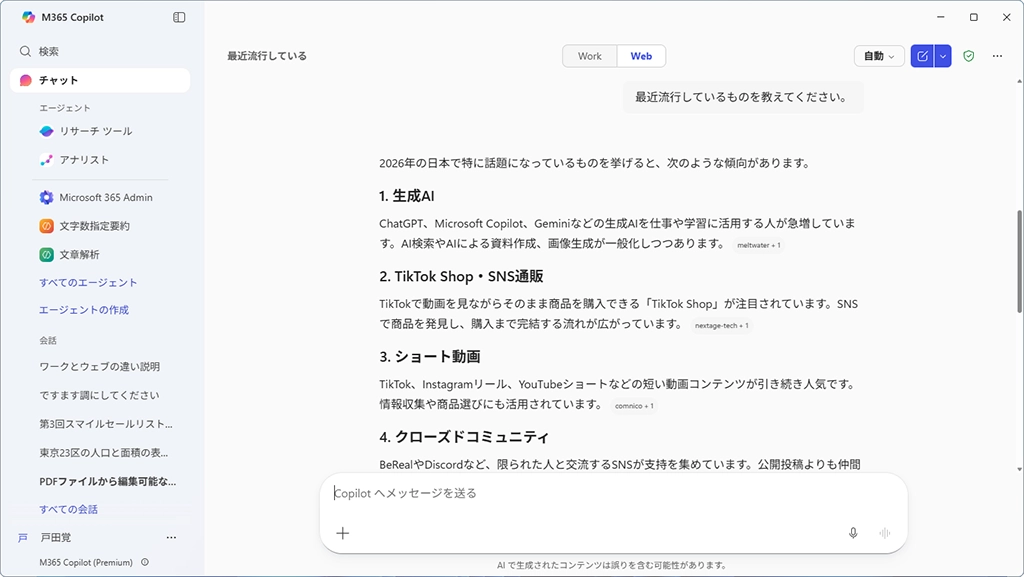1024x577 pixels.
Task: Collapse the sidebar with the panel toggle icon
Action: (179, 18)
